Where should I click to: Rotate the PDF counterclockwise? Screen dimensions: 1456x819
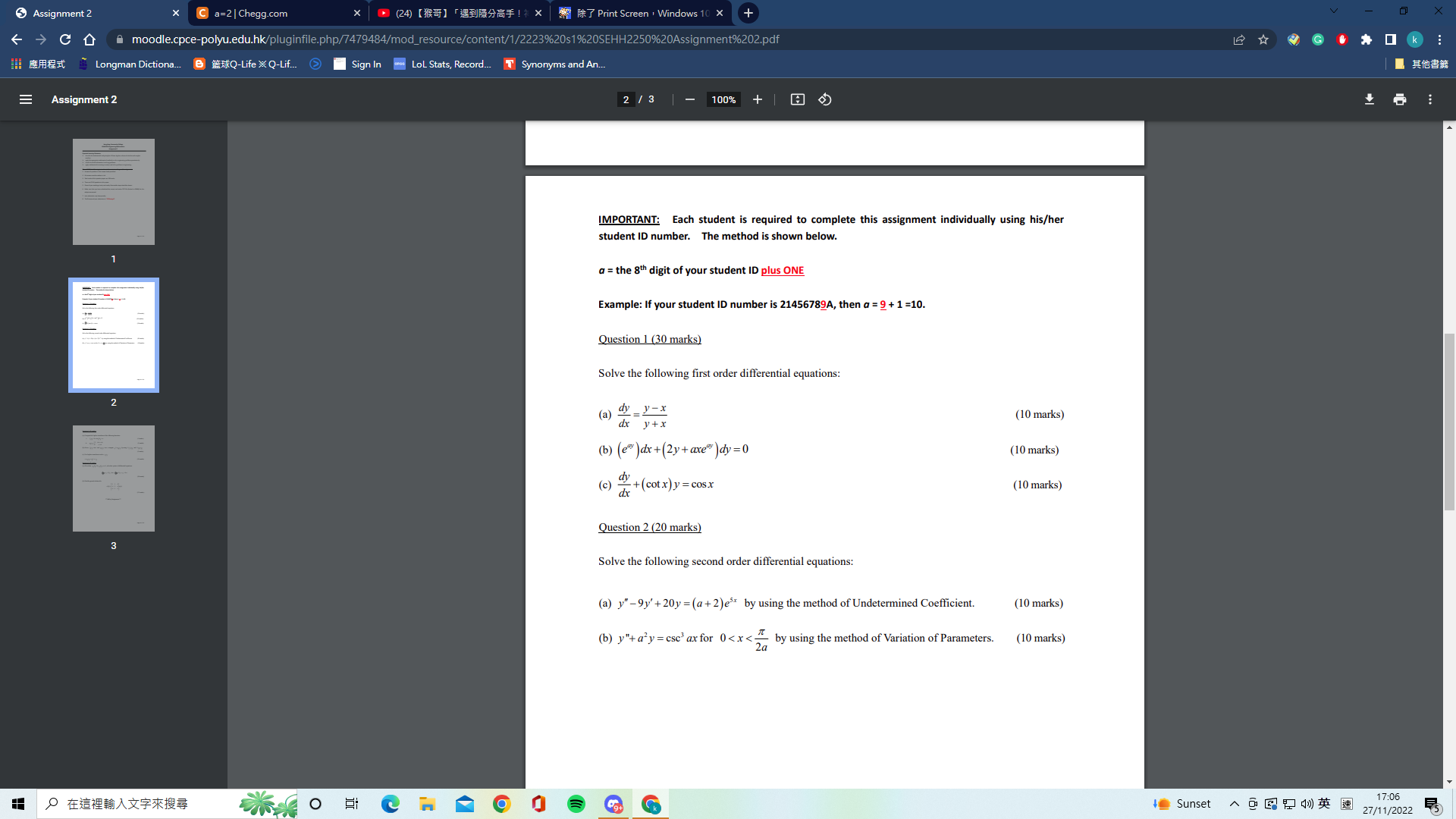click(824, 99)
